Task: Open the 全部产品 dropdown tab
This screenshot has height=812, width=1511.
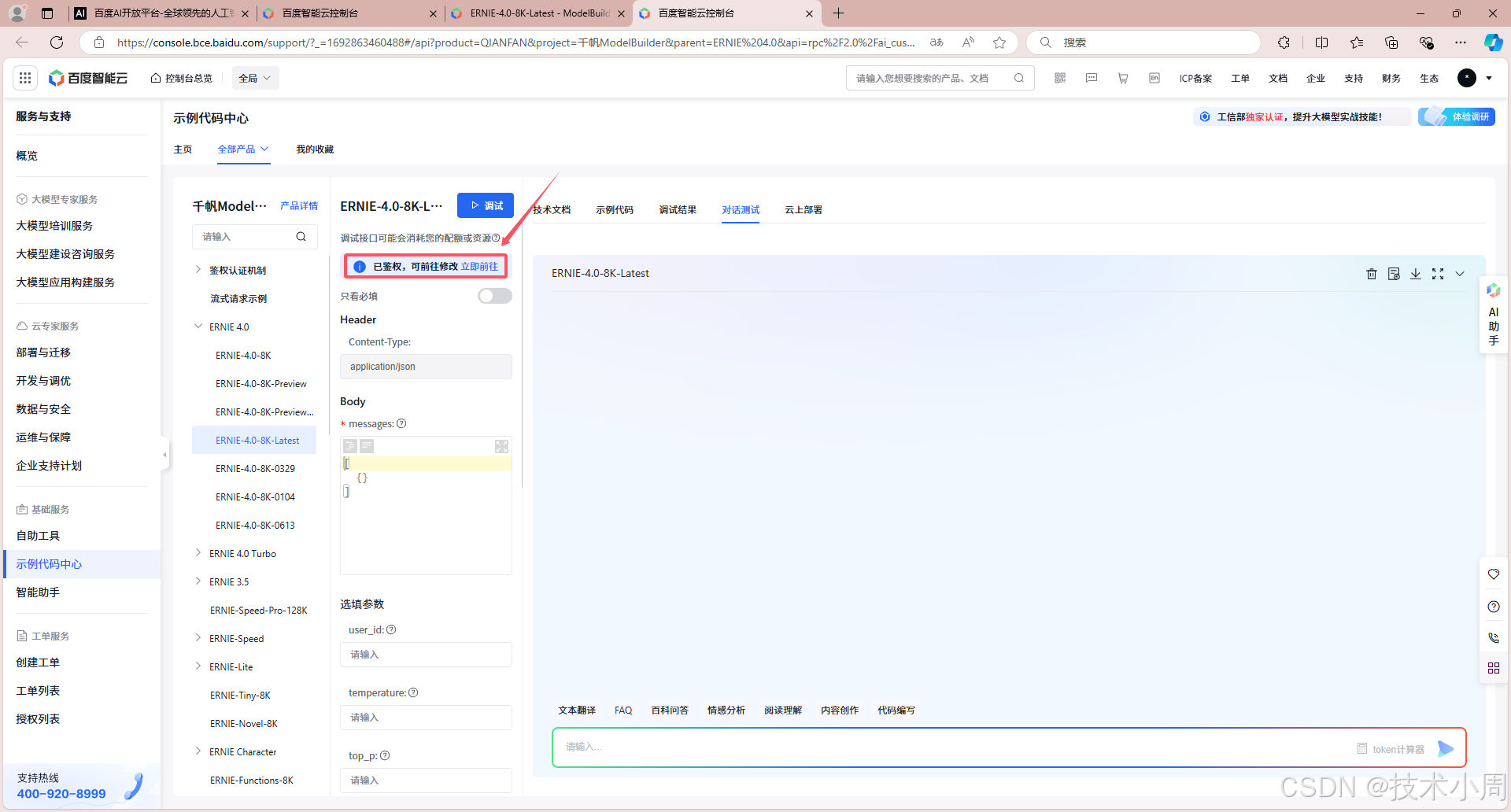Action: (x=243, y=149)
